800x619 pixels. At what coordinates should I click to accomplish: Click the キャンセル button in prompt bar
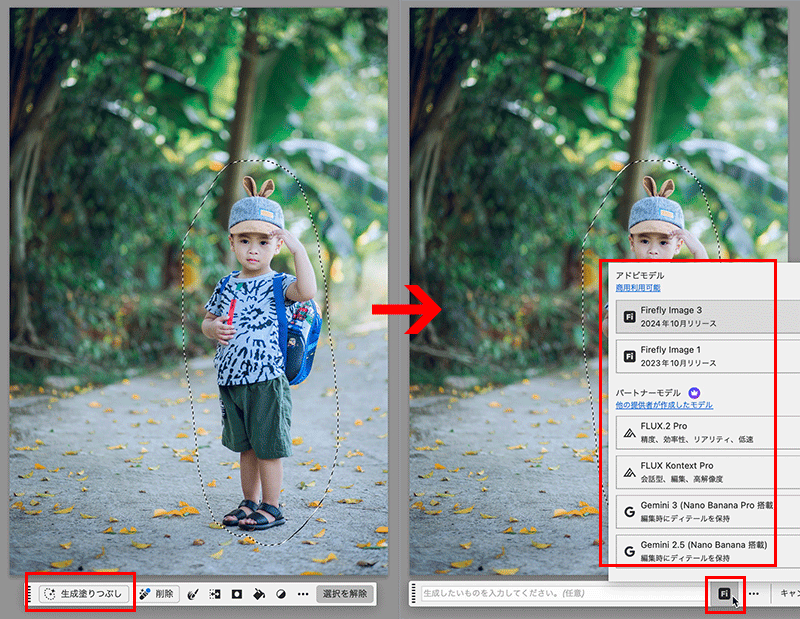point(788,593)
